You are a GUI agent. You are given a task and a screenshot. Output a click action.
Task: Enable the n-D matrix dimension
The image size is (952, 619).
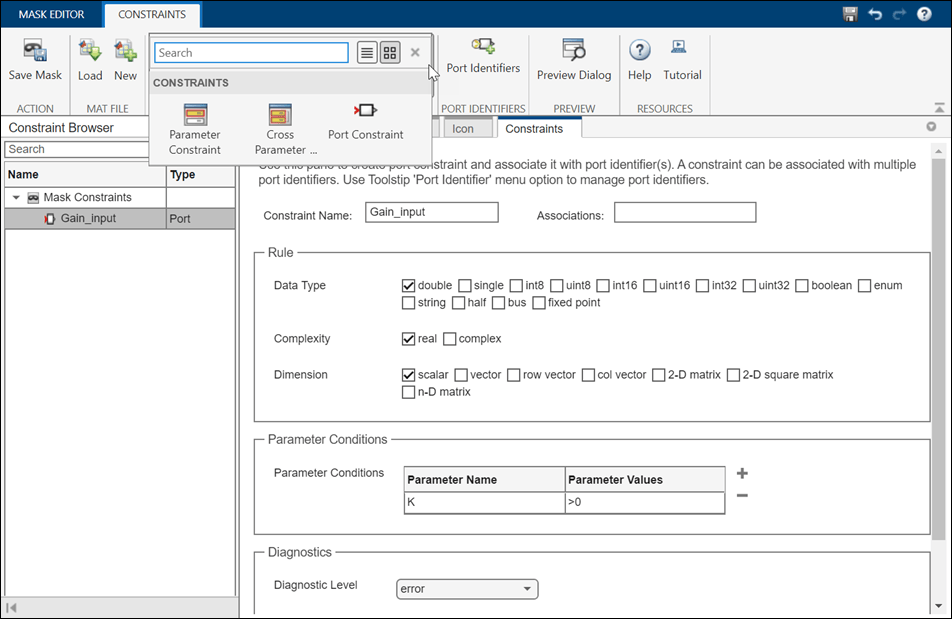408,393
